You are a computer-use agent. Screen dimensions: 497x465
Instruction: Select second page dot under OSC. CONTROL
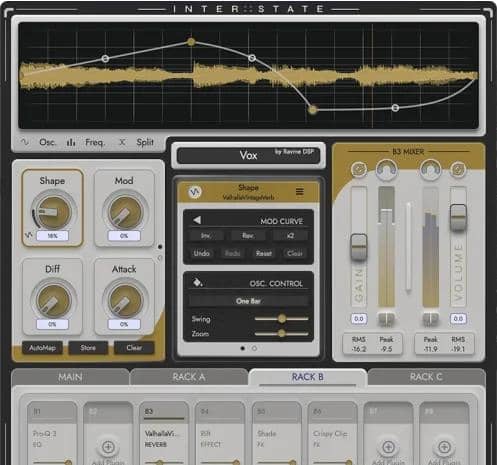click(254, 348)
